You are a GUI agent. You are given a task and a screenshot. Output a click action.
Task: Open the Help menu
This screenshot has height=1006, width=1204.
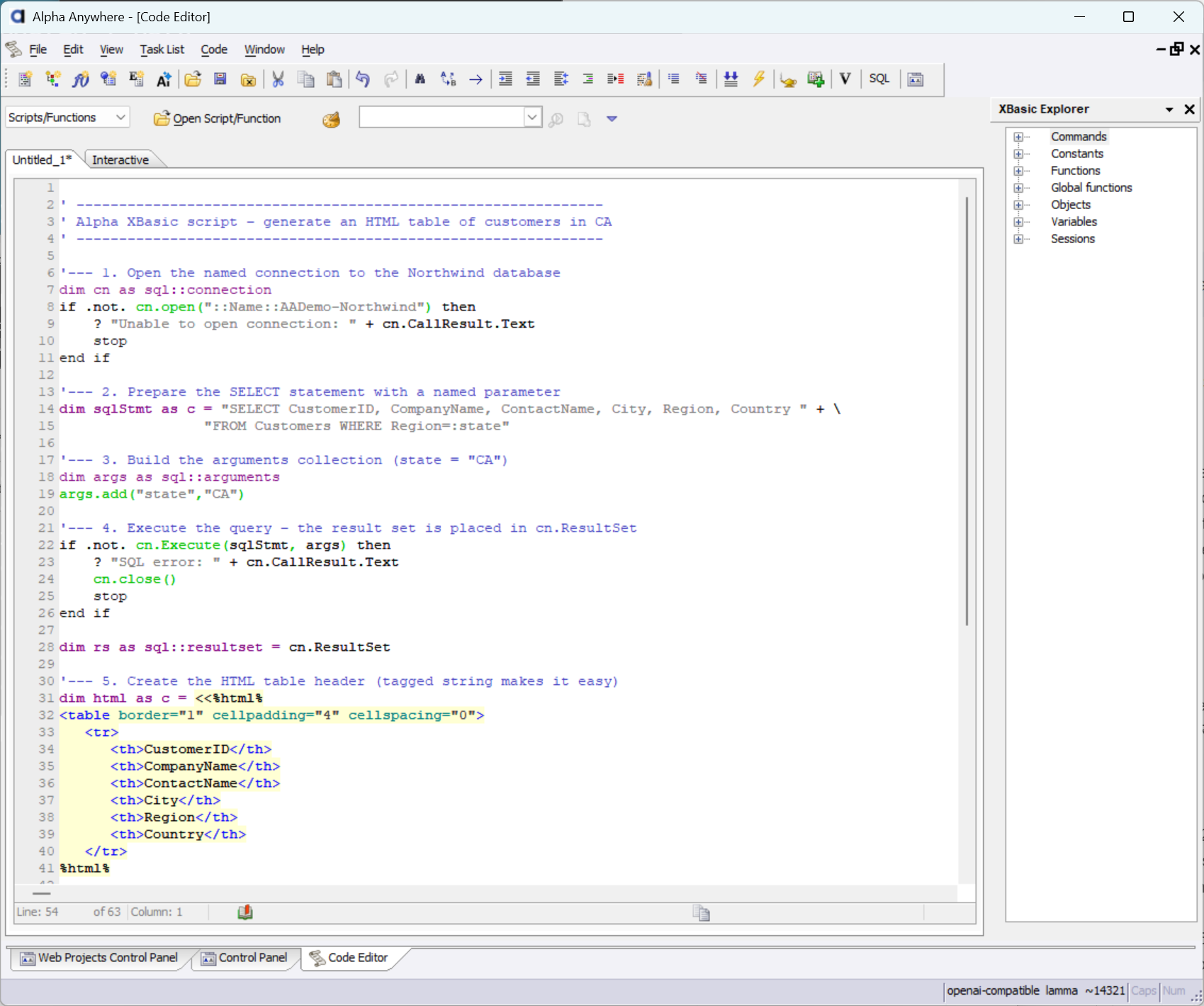click(x=313, y=50)
